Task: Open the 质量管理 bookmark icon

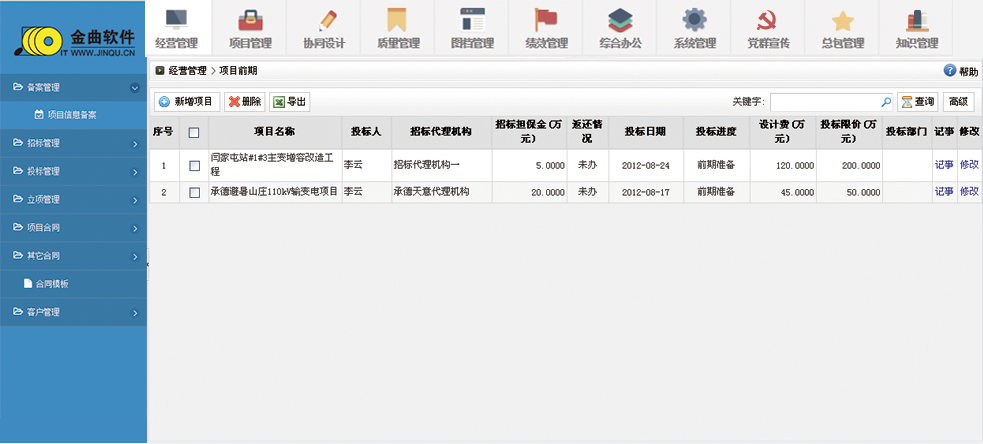Action: click(x=397, y=20)
